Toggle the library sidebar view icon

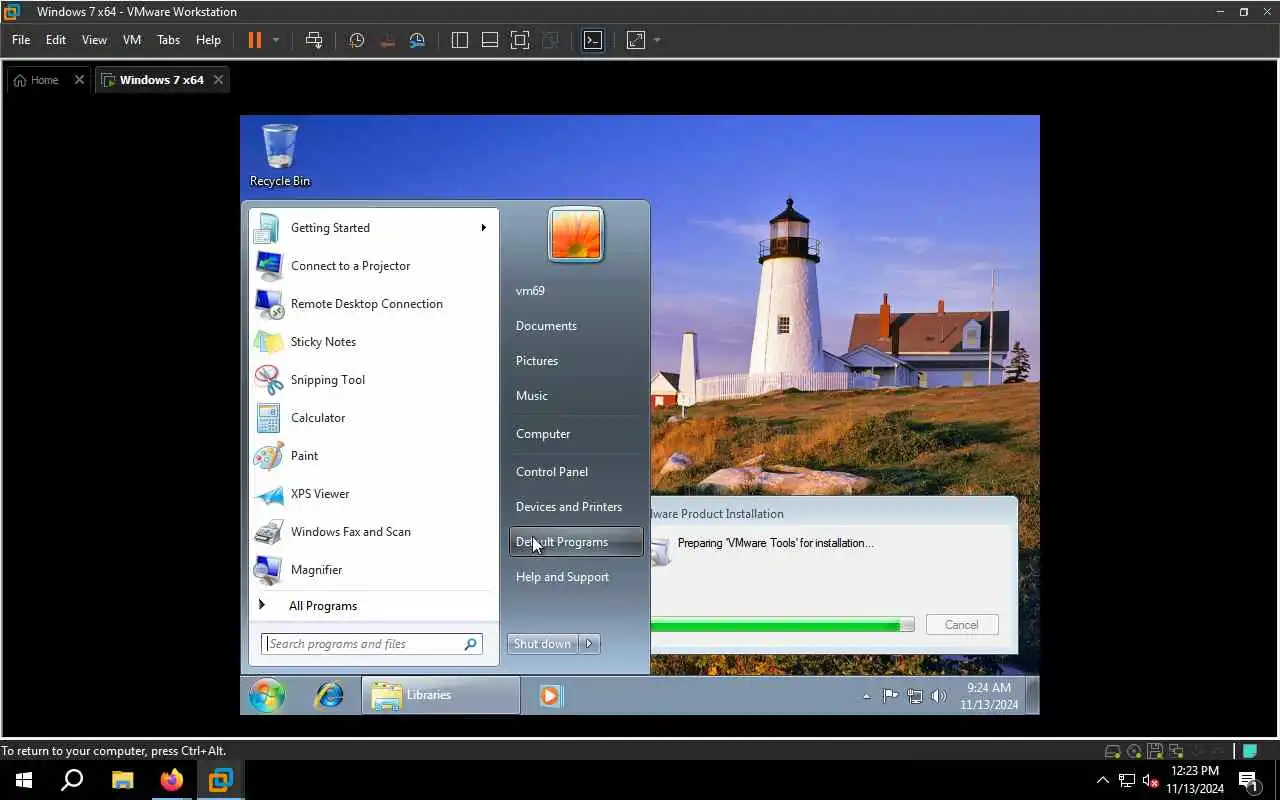tap(460, 40)
